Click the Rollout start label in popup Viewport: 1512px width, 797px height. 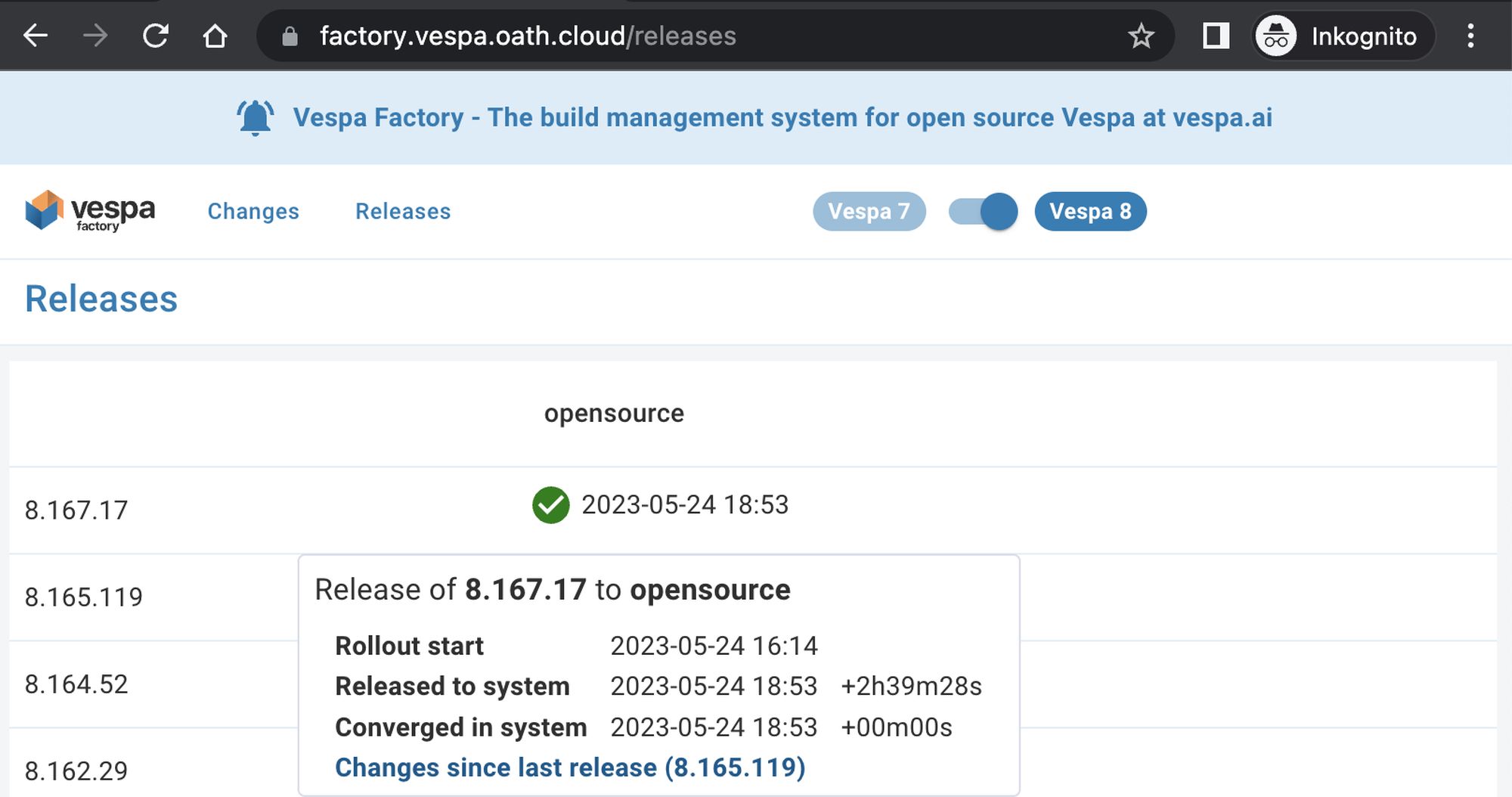click(x=409, y=646)
